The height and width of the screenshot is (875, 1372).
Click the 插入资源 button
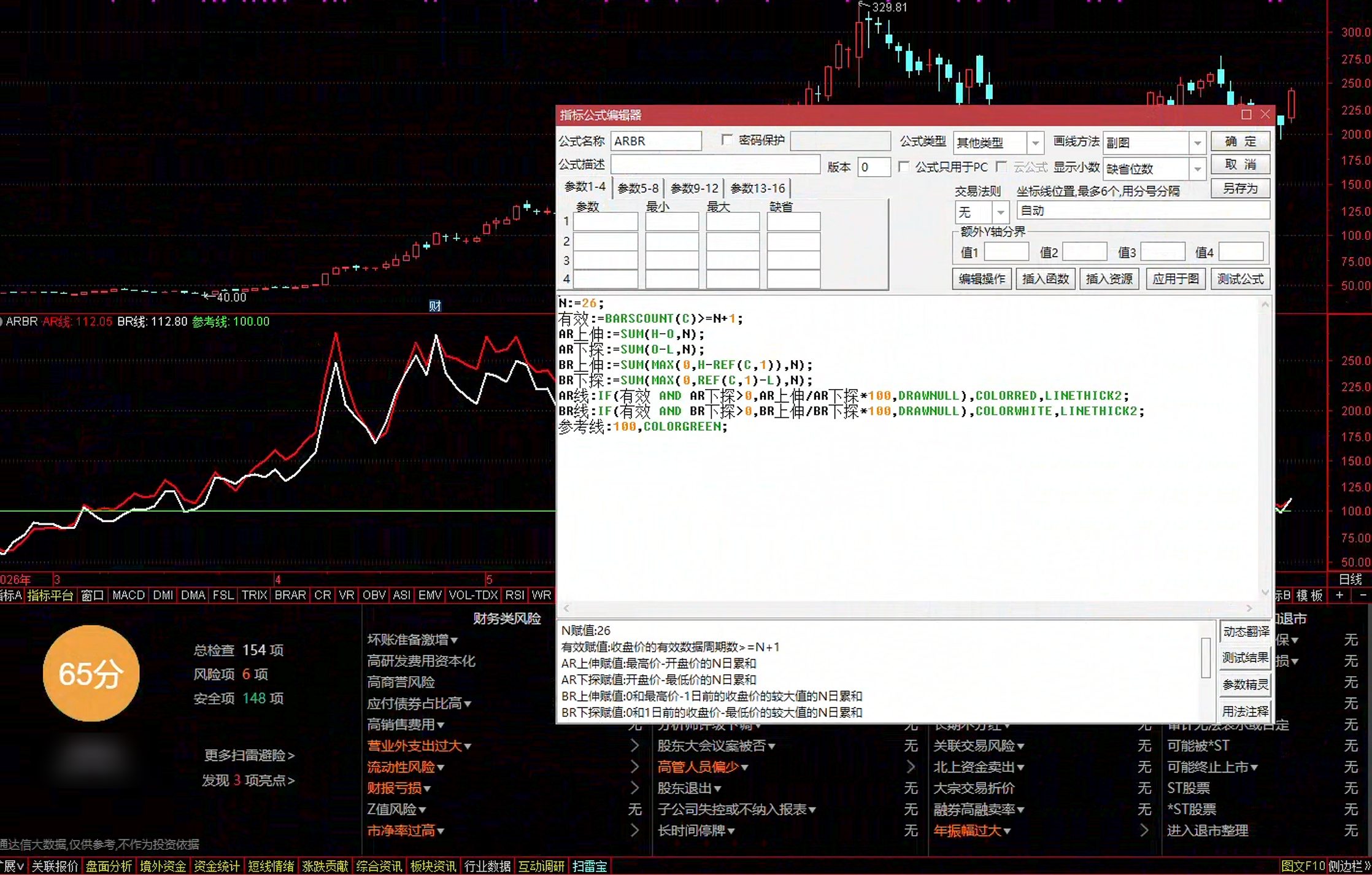coord(1109,279)
